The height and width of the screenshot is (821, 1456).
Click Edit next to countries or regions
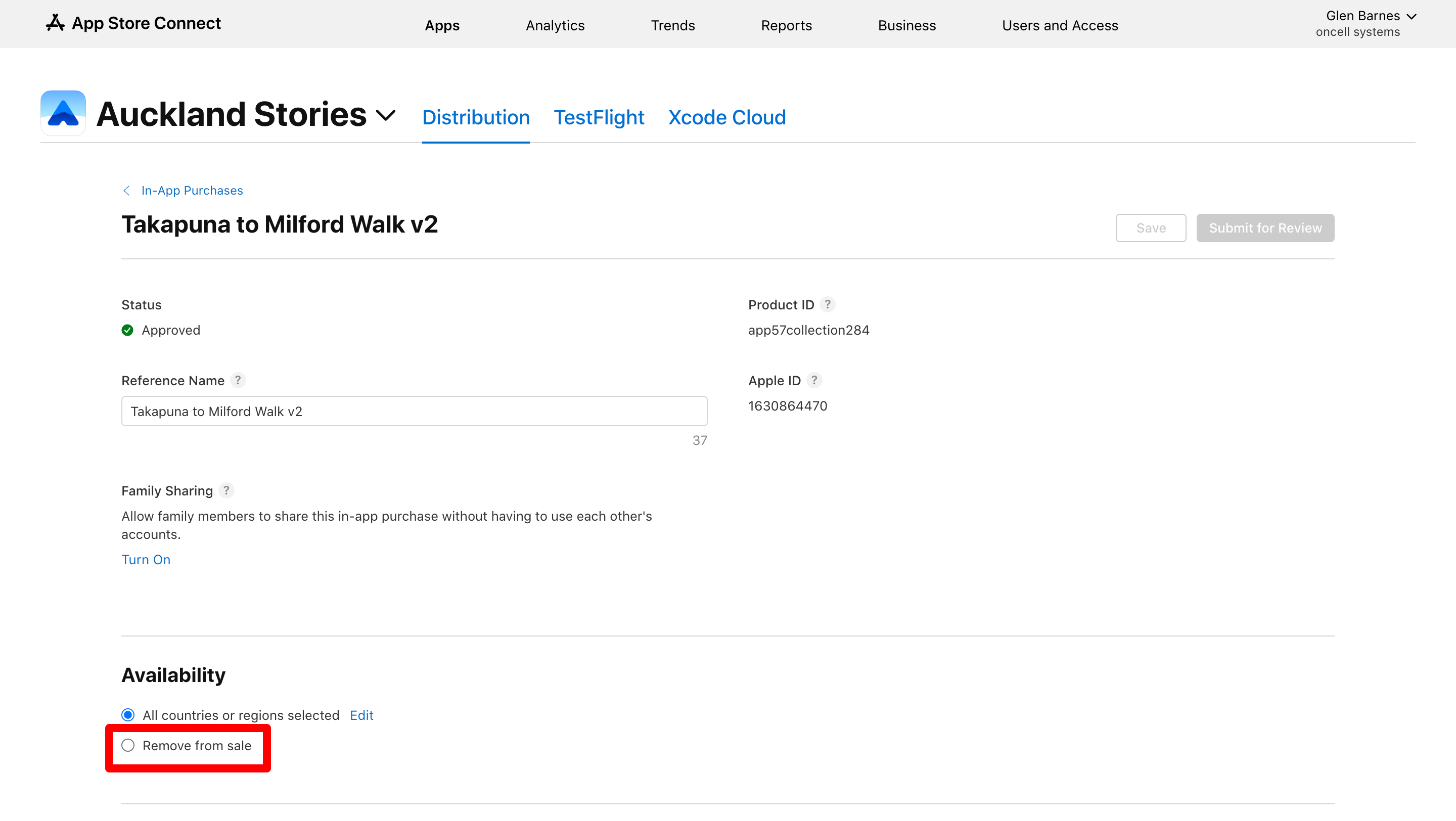pyautogui.click(x=361, y=715)
